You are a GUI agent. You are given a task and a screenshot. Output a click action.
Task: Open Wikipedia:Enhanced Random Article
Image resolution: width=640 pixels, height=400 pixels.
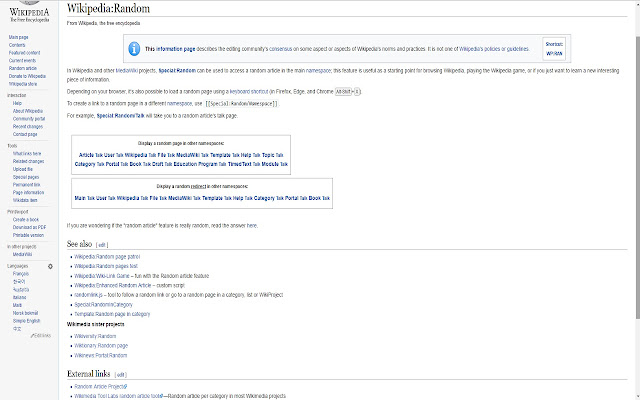[x=113, y=285]
